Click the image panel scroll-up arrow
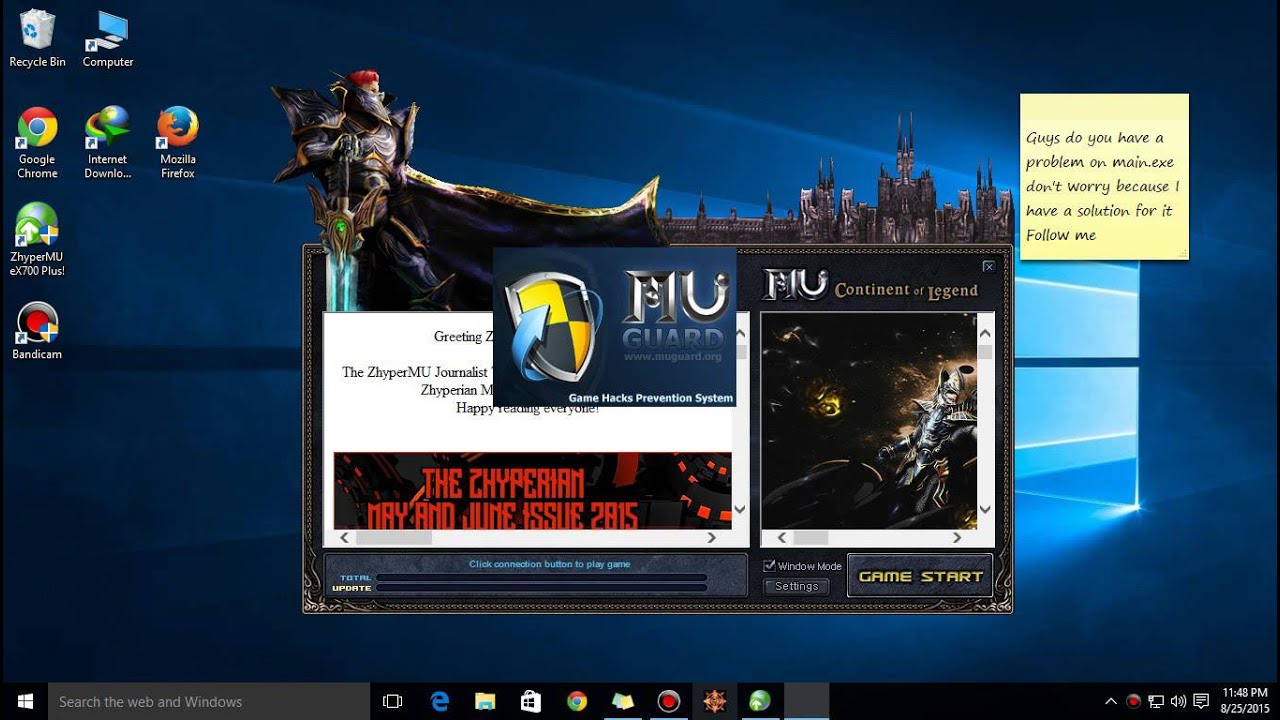Screen dimensions: 1280x720 click(x=985, y=334)
